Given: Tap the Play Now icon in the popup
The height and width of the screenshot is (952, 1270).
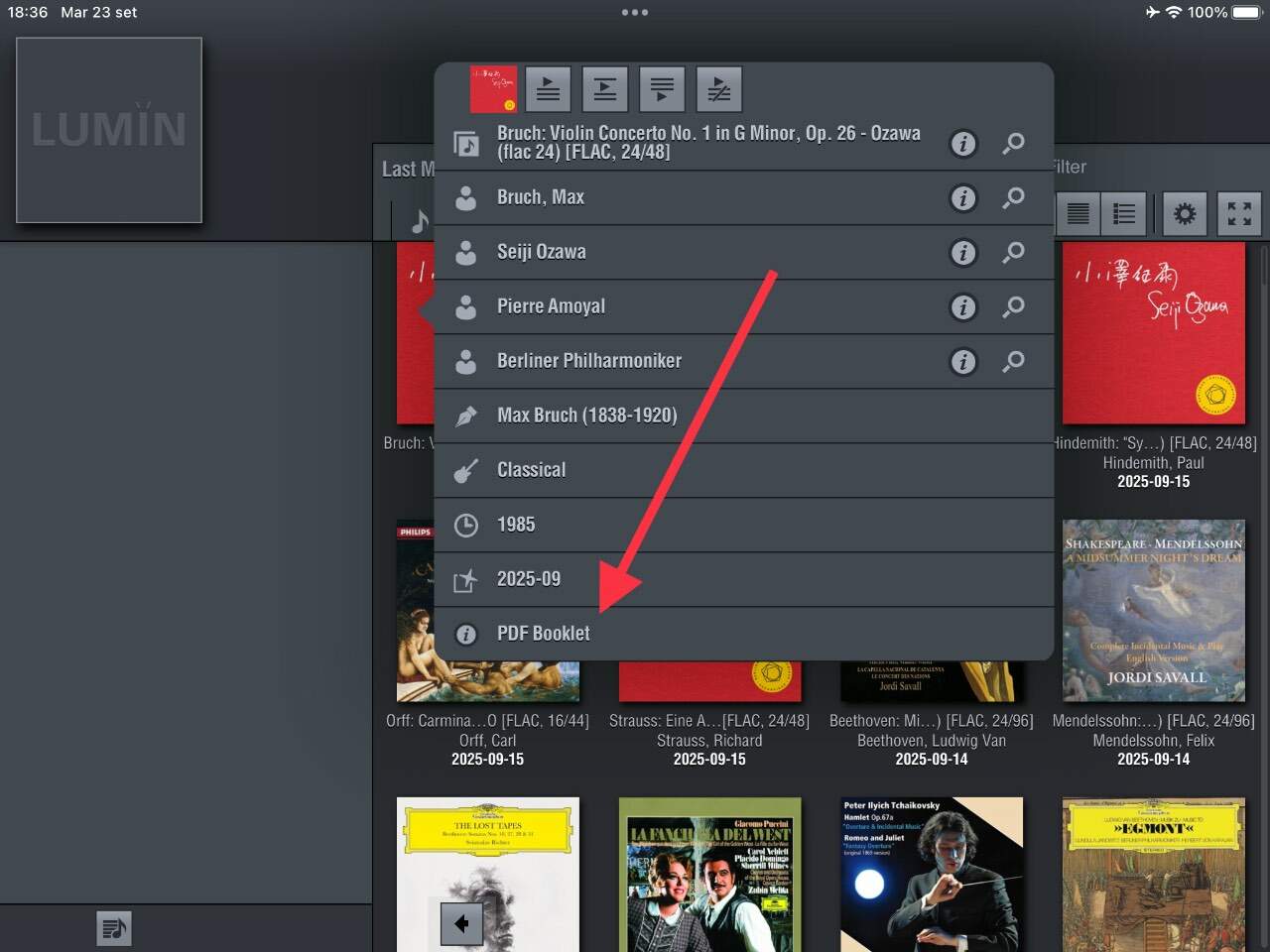Looking at the screenshot, I should coord(548,89).
